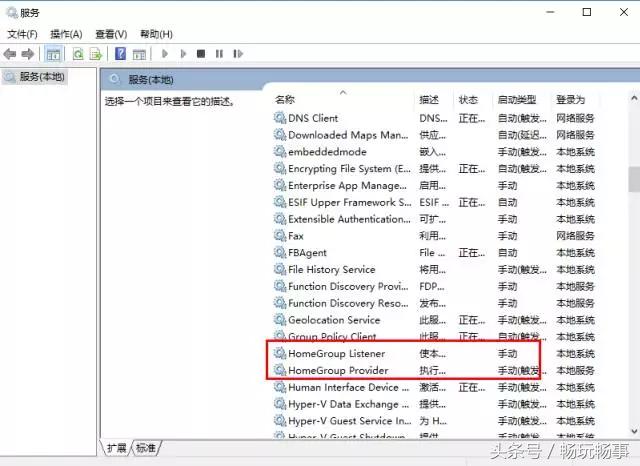This screenshot has width=640, height=466.
Task: Click the scroll-down arrow of the services list
Action: (634, 431)
